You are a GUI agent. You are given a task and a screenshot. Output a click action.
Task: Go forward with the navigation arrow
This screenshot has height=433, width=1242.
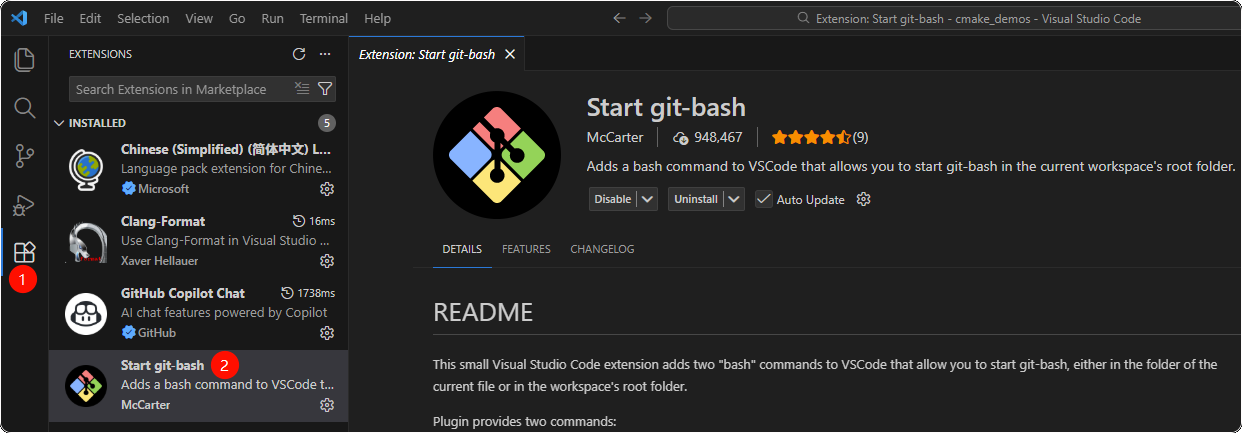click(x=645, y=18)
